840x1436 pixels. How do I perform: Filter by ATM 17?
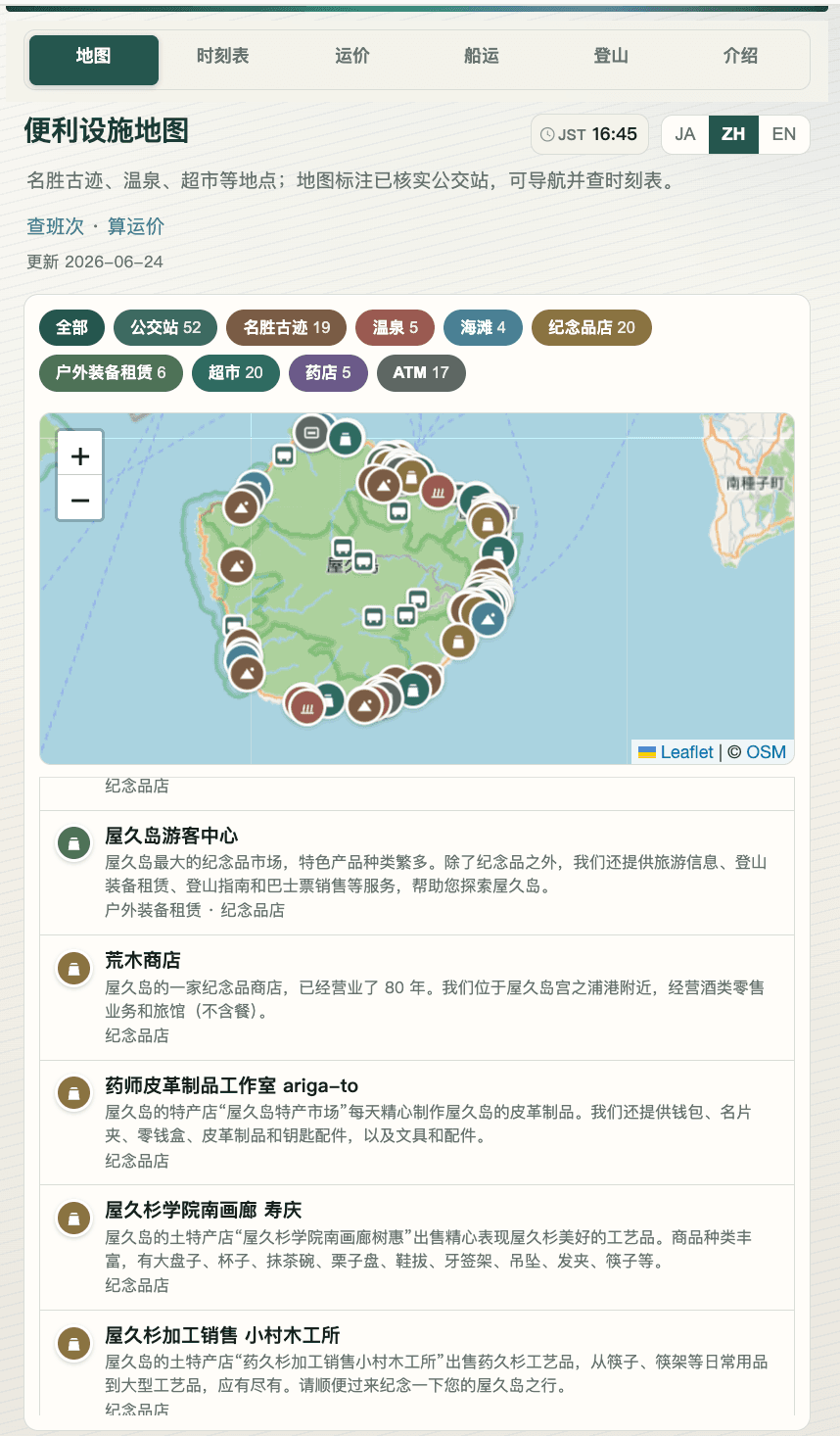(421, 372)
